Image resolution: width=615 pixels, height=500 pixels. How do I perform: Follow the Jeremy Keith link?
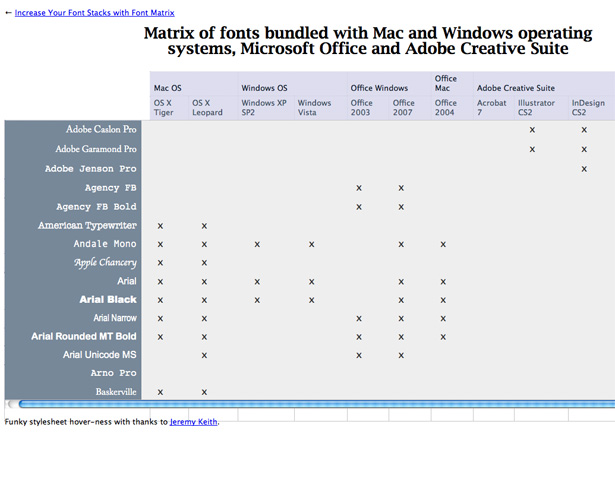point(193,422)
